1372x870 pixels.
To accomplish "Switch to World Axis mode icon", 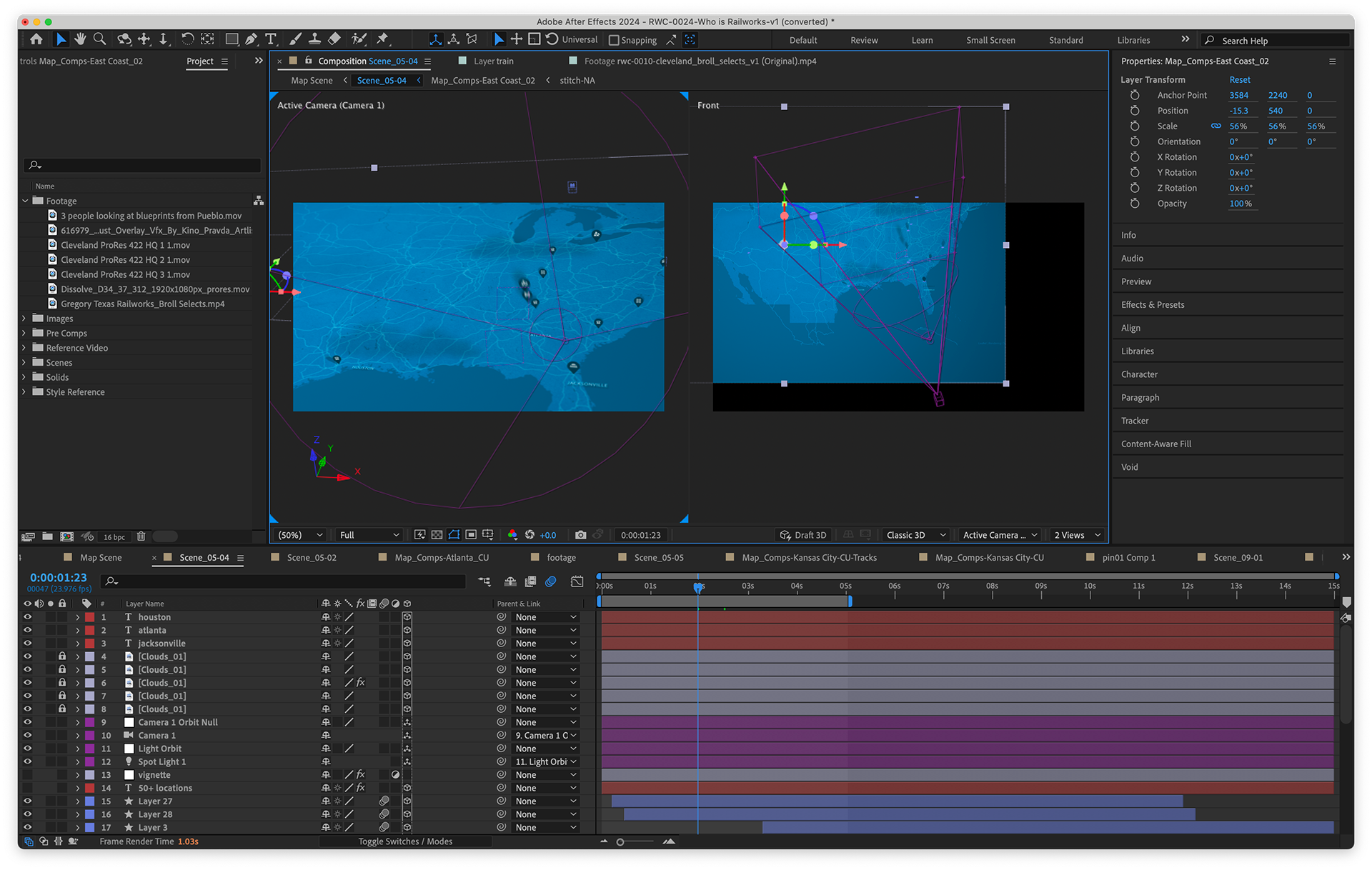I will pyautogui.click(x=453, y=39).
